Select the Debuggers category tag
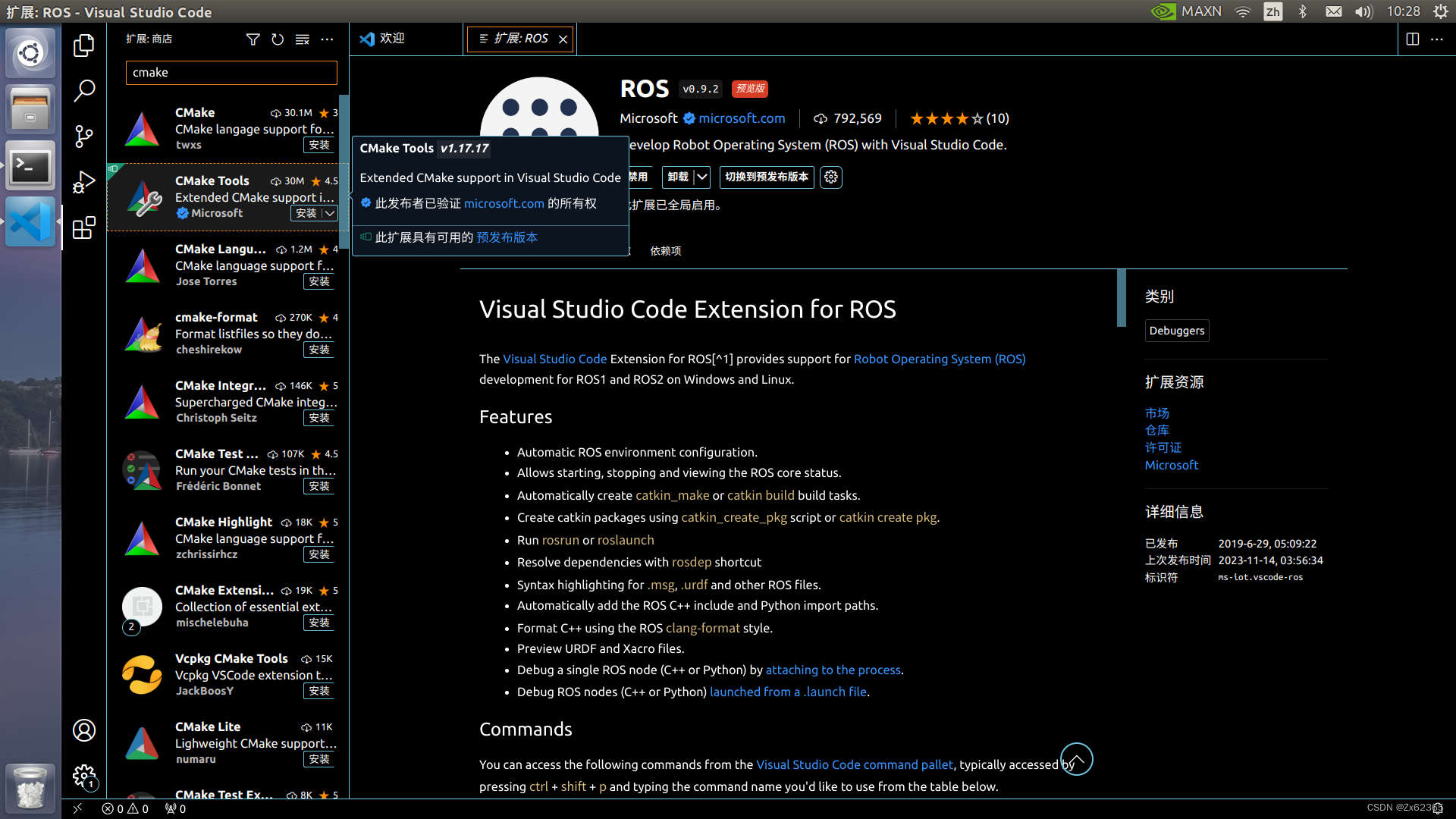The image size is (1456, 819). 1177,331
